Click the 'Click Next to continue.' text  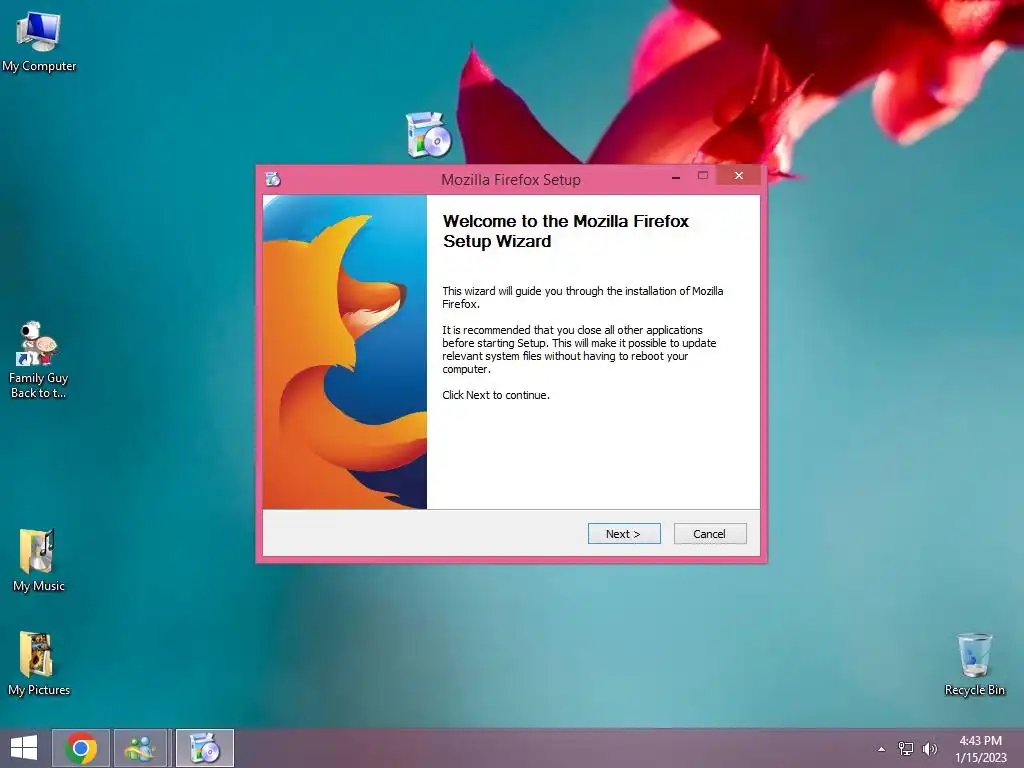(496, 395)
